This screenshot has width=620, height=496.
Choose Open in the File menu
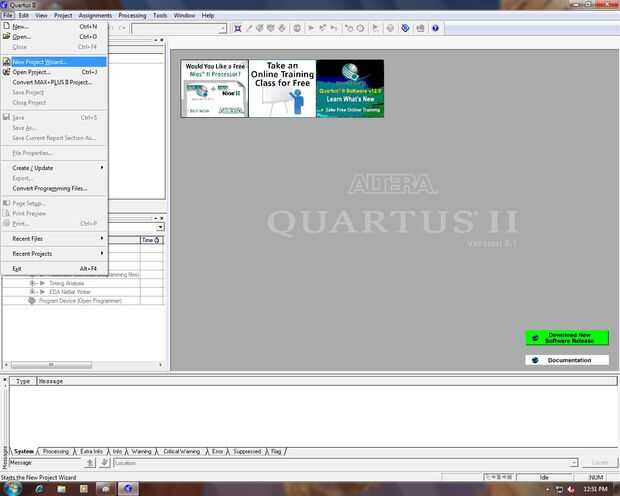point(55,37)
